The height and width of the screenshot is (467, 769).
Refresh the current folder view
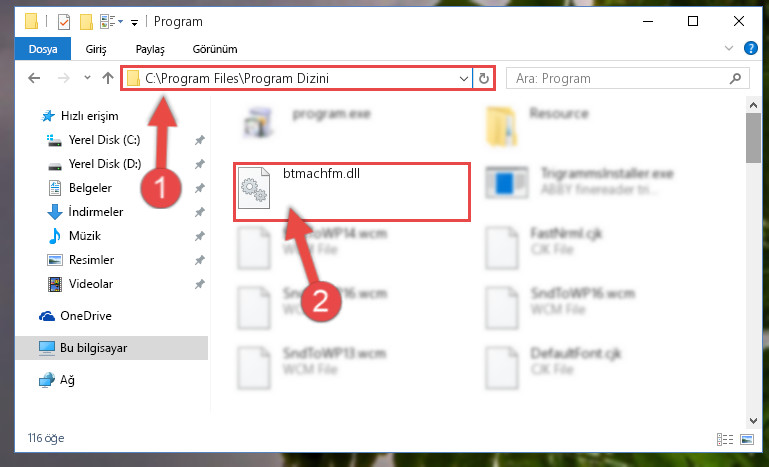tap(484, 78)
